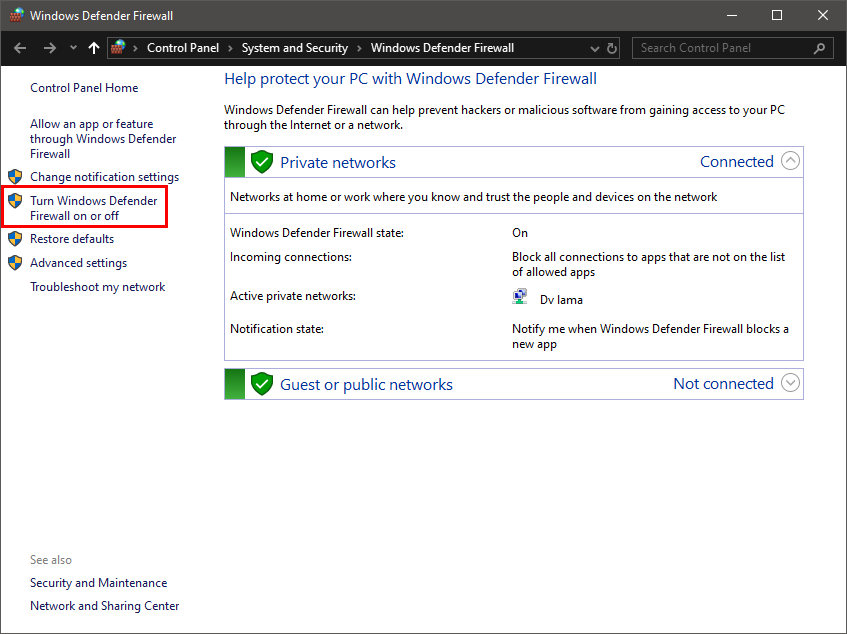Click the Restore defaults link

[72, 239]
